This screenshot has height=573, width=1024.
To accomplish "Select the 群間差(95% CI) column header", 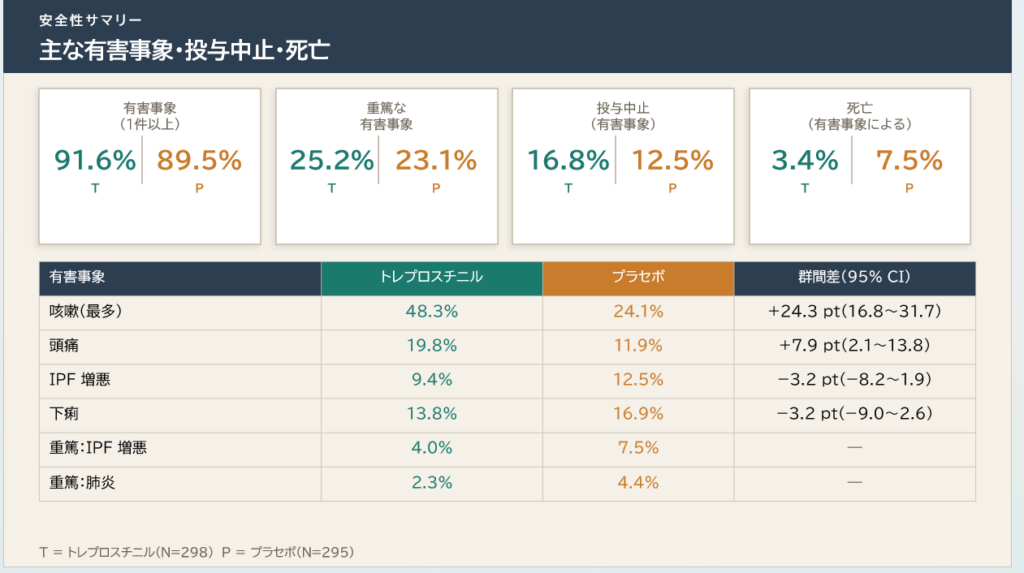I will [854, 277].
